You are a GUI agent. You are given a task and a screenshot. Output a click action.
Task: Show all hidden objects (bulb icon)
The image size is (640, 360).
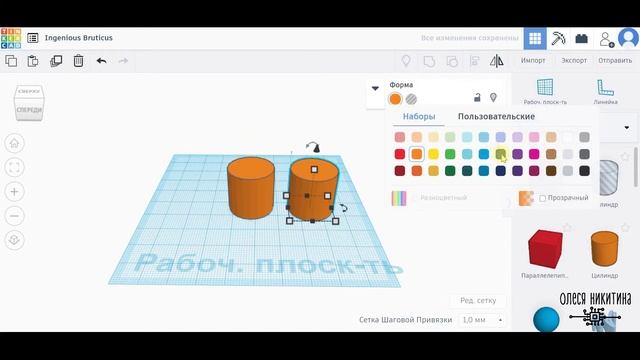point(406,61)
